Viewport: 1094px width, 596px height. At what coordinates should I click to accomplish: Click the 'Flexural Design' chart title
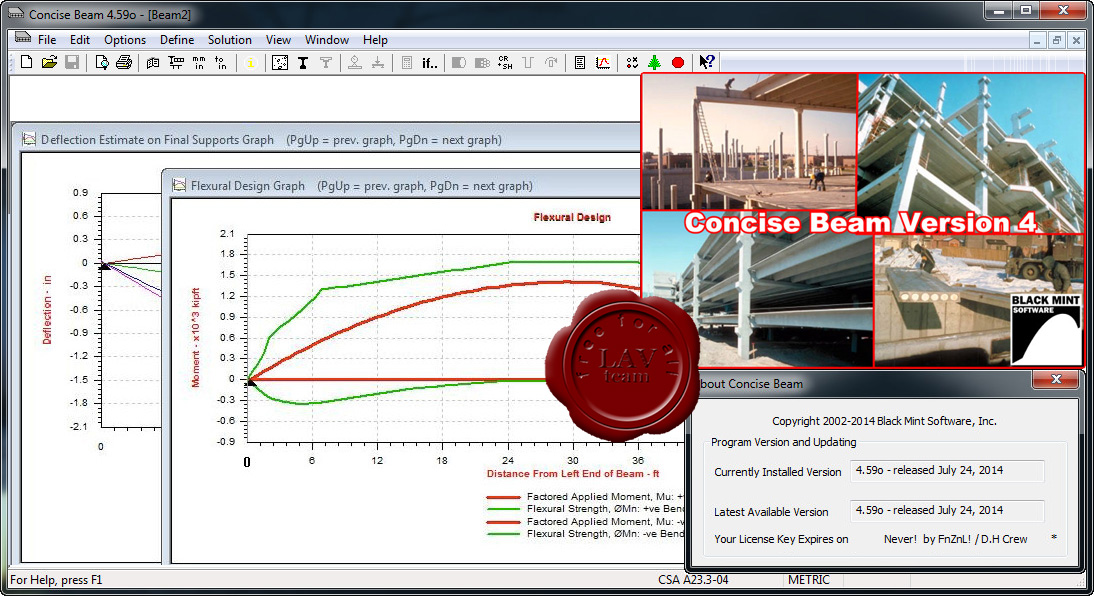pyautogui.click(x=572, y=217)
